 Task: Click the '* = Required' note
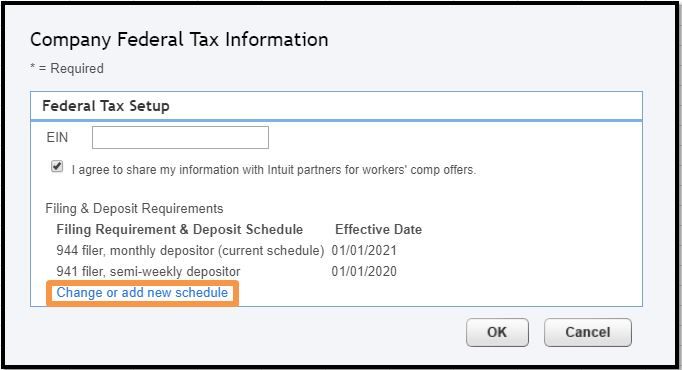tap(67, 68)
